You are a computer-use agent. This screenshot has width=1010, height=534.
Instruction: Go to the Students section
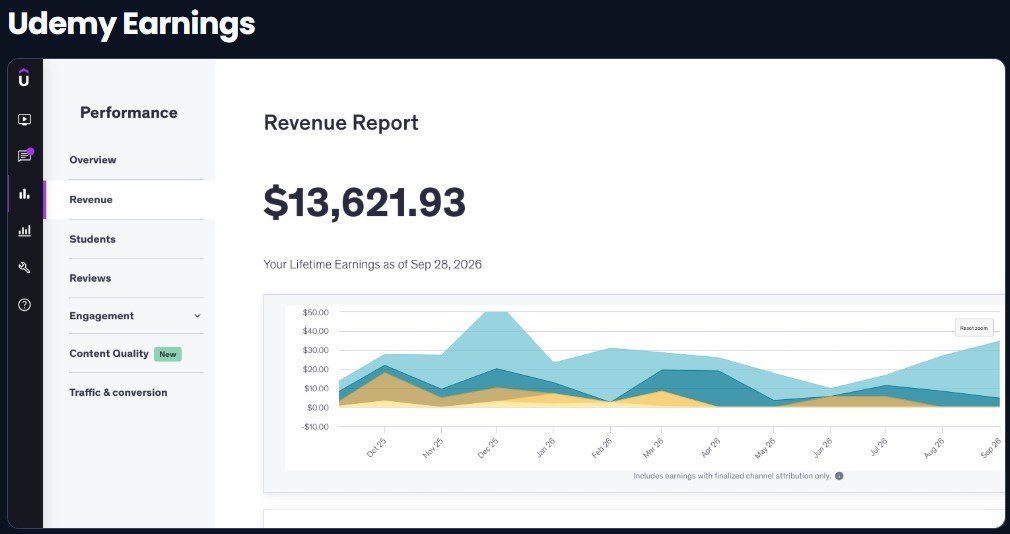pyautogui.click(x=92, y=239)
